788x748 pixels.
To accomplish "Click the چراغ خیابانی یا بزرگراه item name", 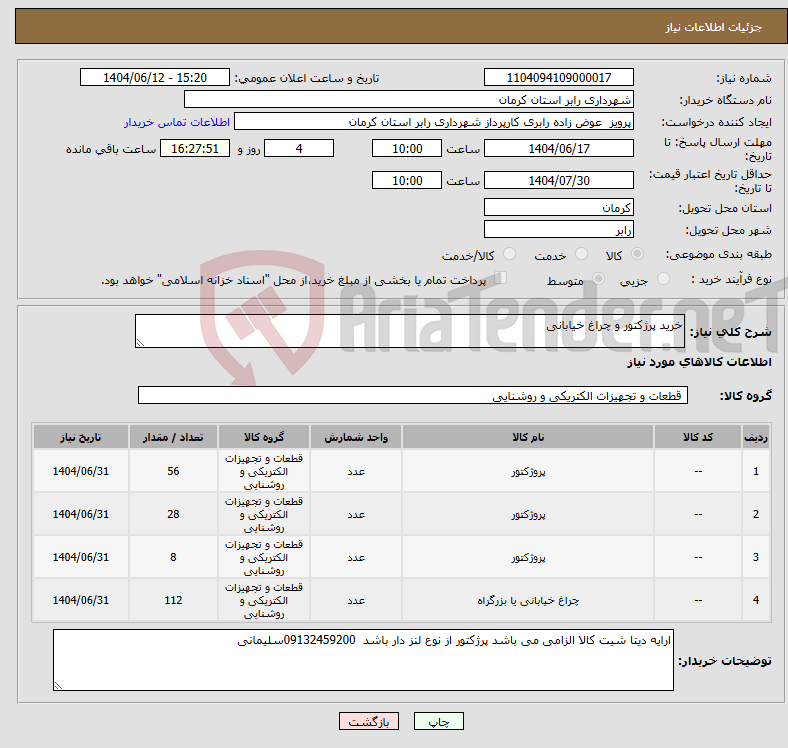I will [x=528, y=600].
